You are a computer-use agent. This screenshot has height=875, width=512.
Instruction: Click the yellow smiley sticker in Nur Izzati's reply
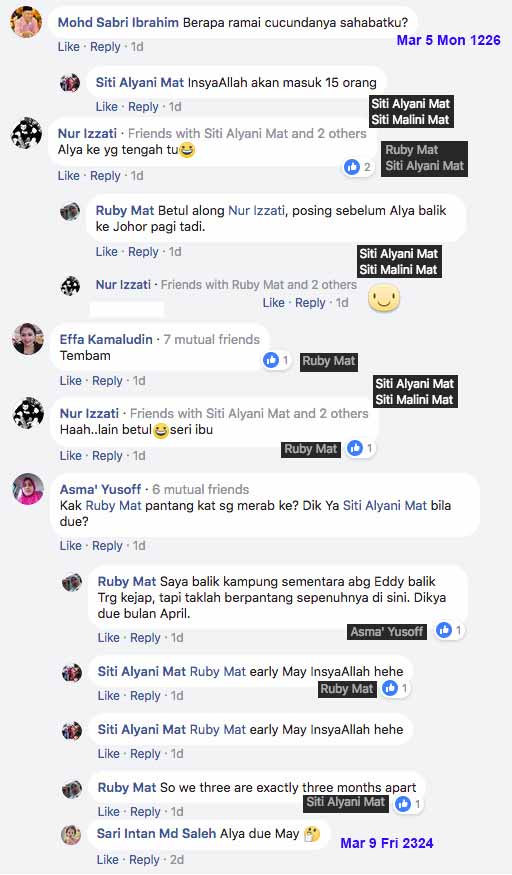pyautogui.click(x=384, y=298)
